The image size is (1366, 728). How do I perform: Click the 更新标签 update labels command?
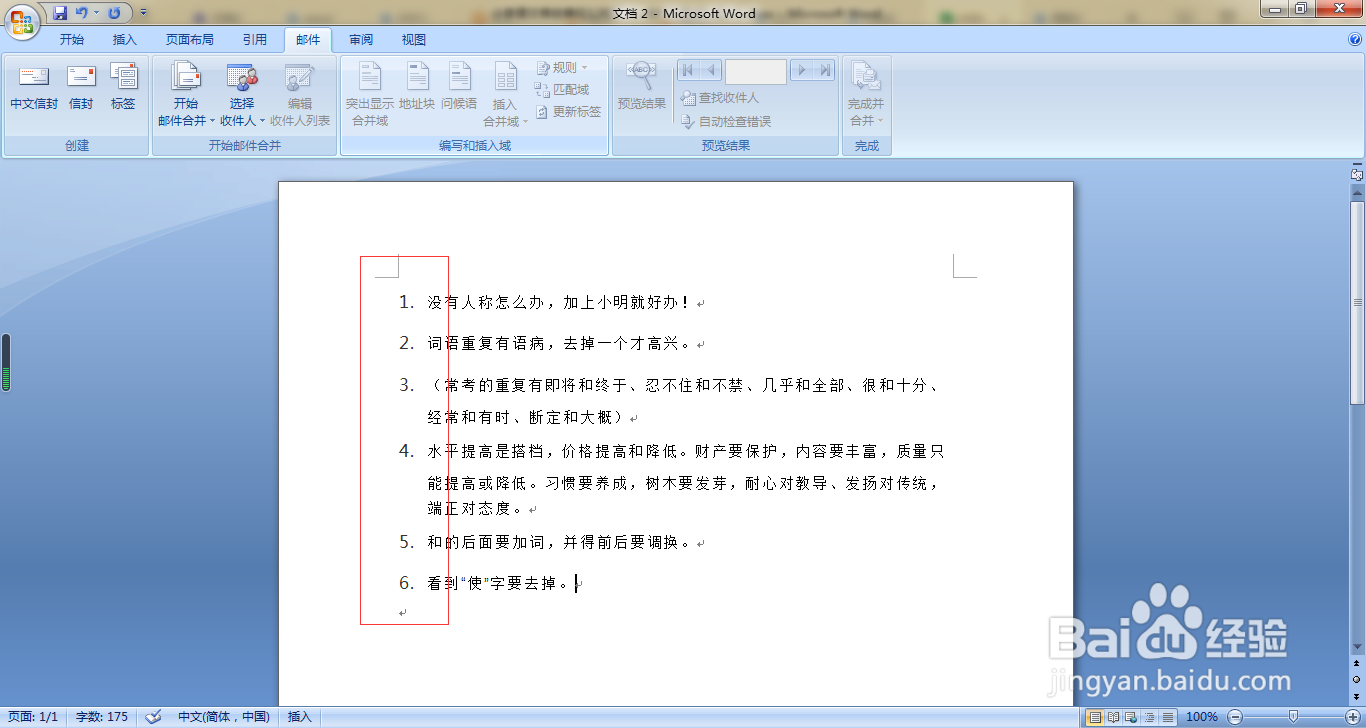click(568, 112)
